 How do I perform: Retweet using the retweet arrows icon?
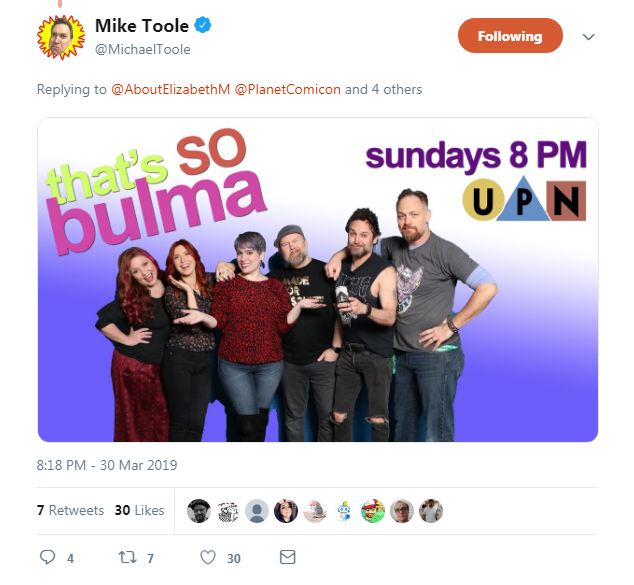click(127, 558)
